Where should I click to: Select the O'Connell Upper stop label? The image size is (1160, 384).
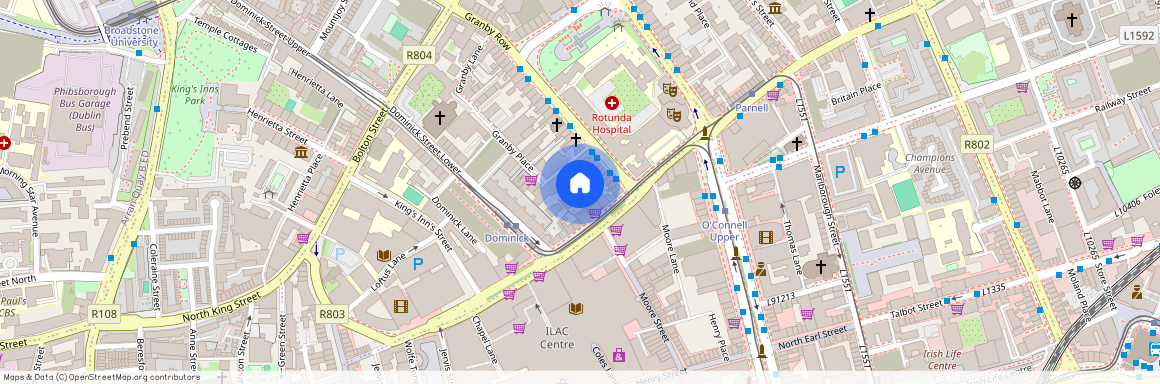pyautogui.click(x=724, y=231)
